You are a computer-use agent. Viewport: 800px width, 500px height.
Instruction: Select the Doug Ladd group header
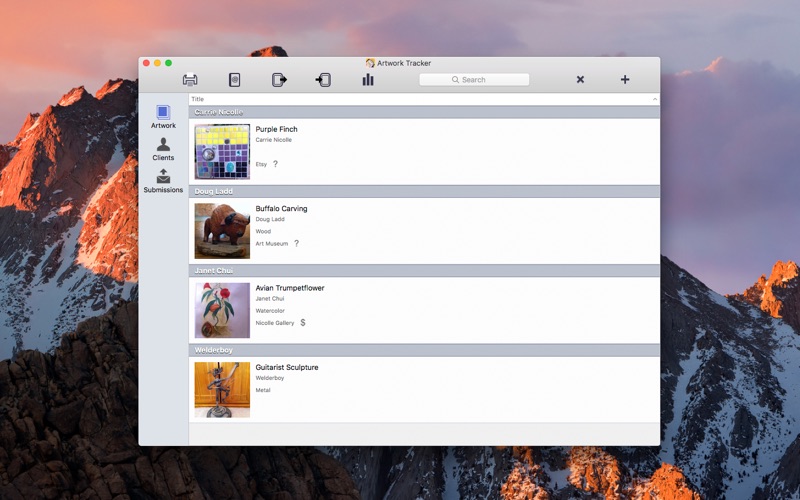[424, 191]
